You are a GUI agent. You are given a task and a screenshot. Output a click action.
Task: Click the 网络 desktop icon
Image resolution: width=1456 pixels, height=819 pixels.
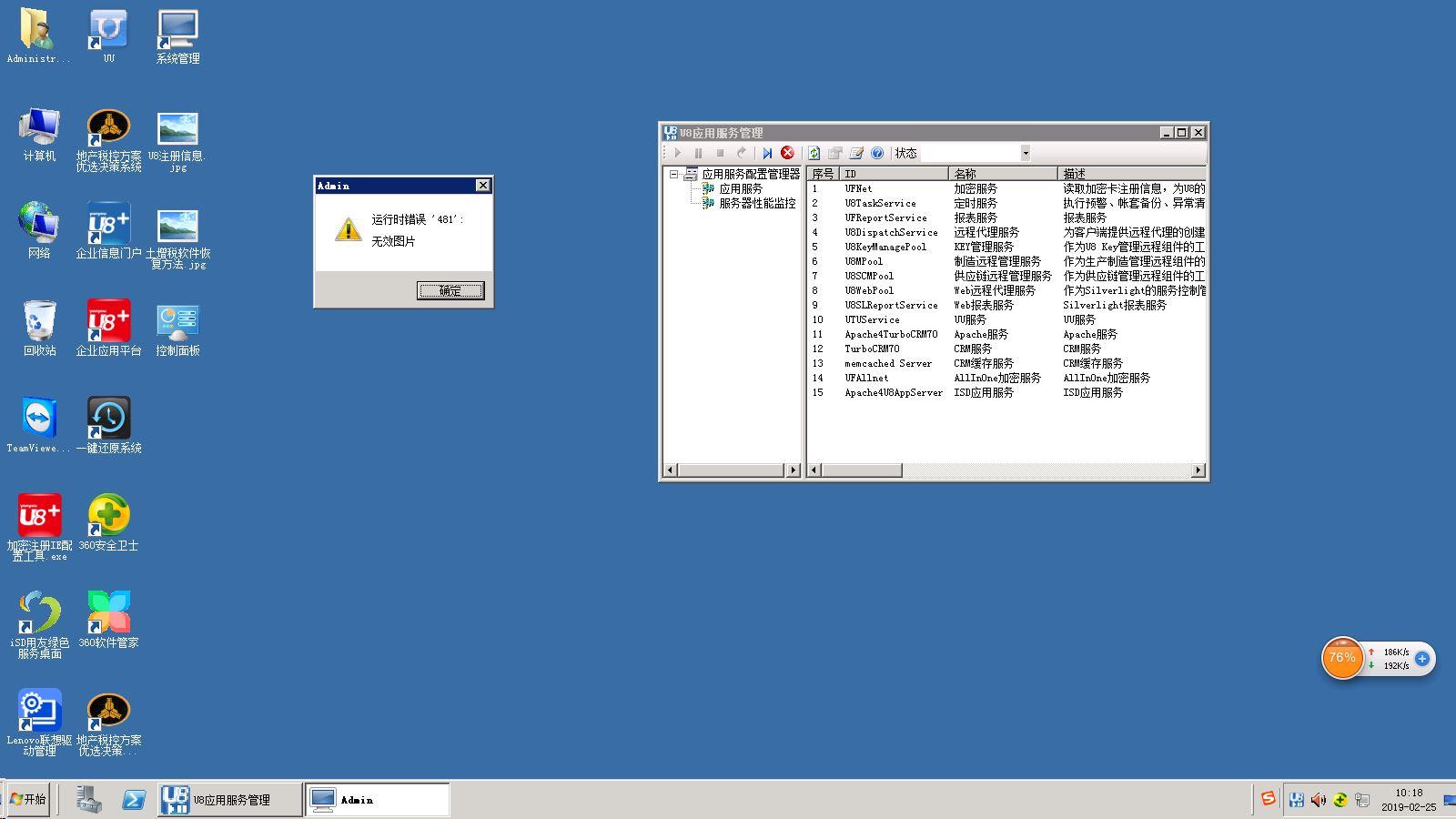point(39,231)
